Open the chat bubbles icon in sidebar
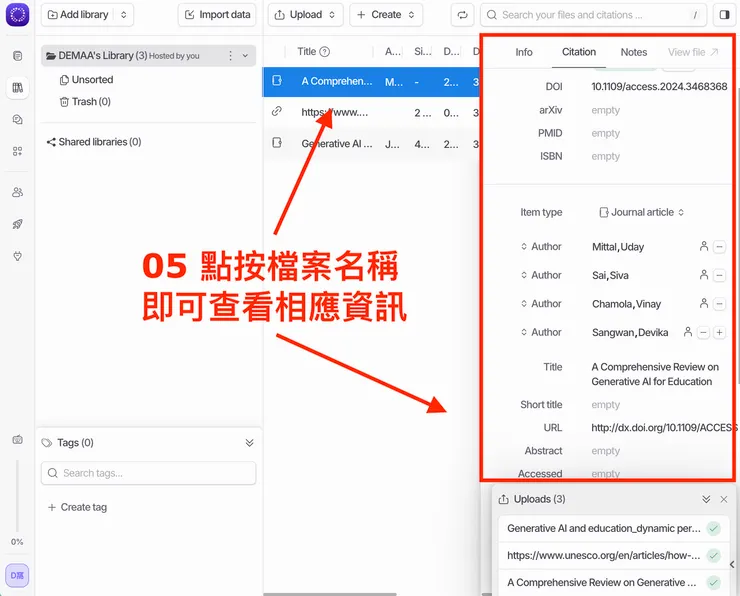 click(17, 119)
